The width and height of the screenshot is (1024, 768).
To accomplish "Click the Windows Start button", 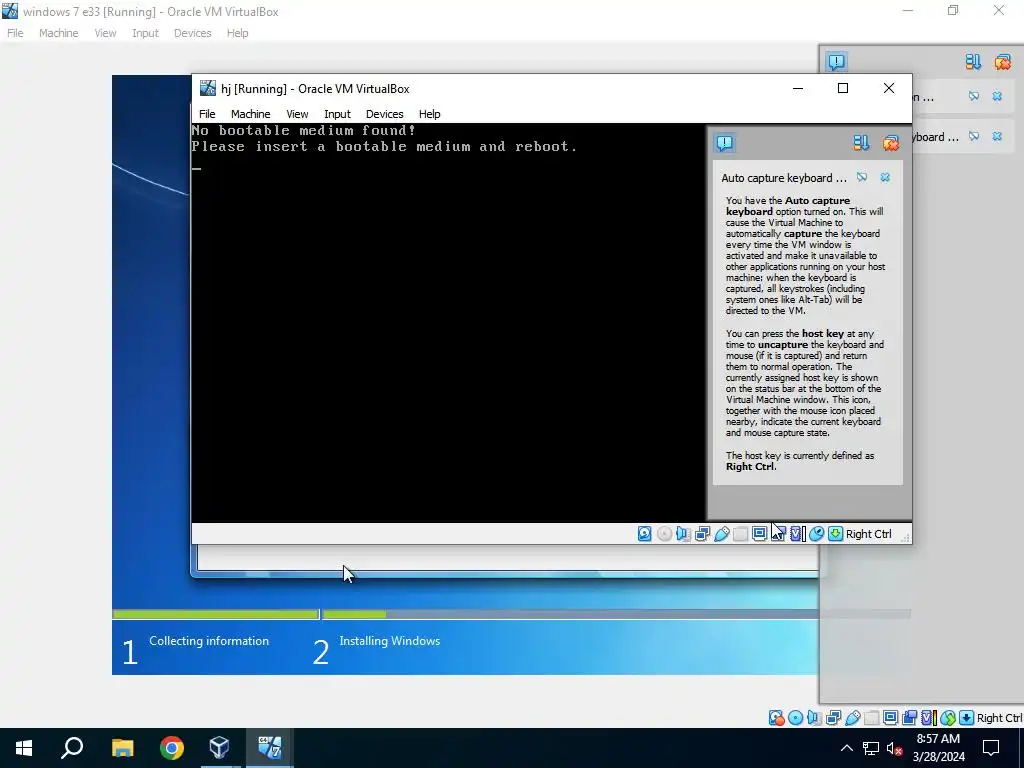I will point(24,748).
